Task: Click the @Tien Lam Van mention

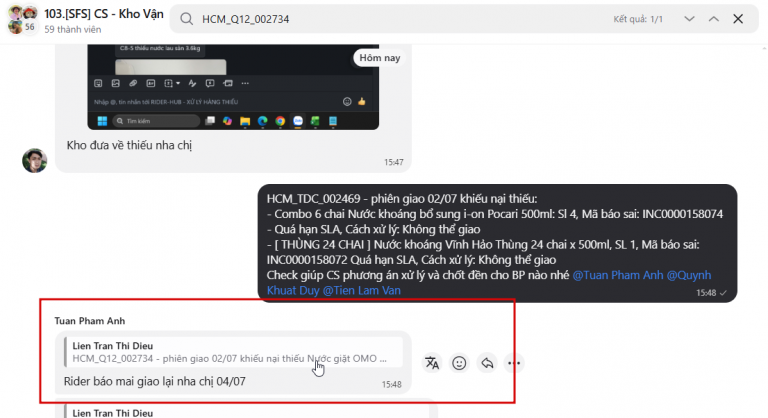Action: [361, 290]
